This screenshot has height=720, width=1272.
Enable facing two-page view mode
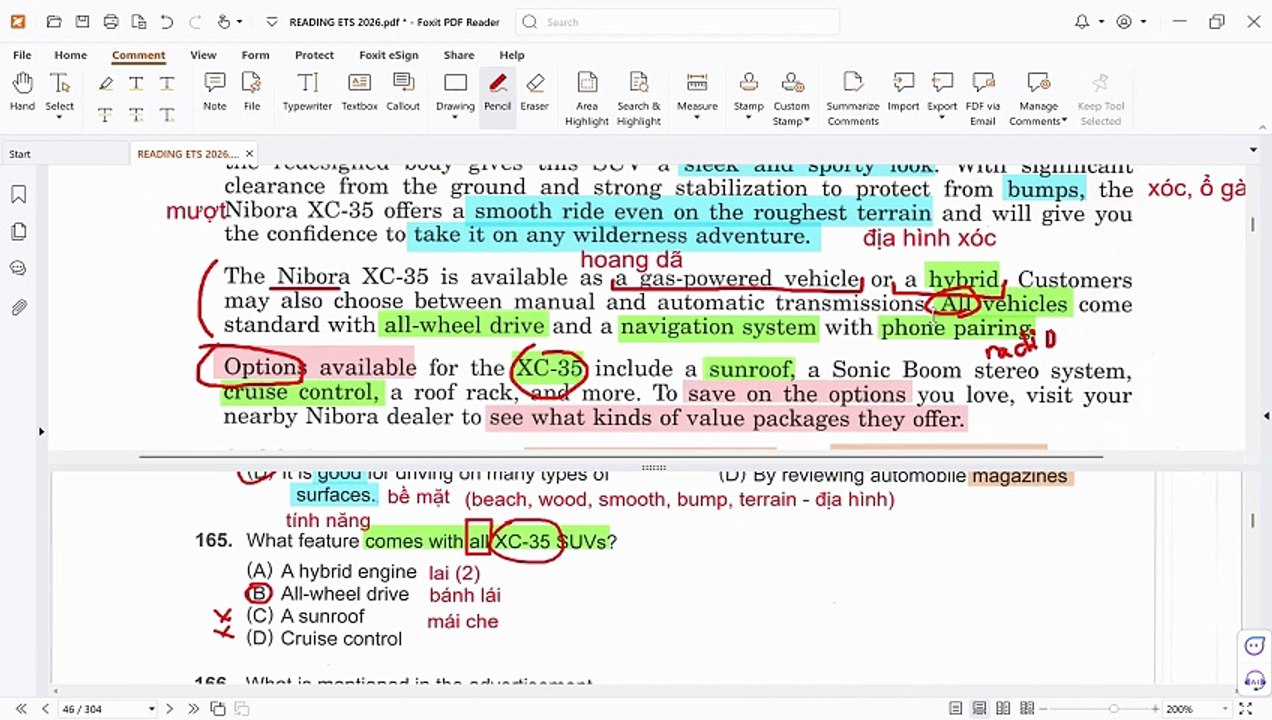tap(1003, 708)
